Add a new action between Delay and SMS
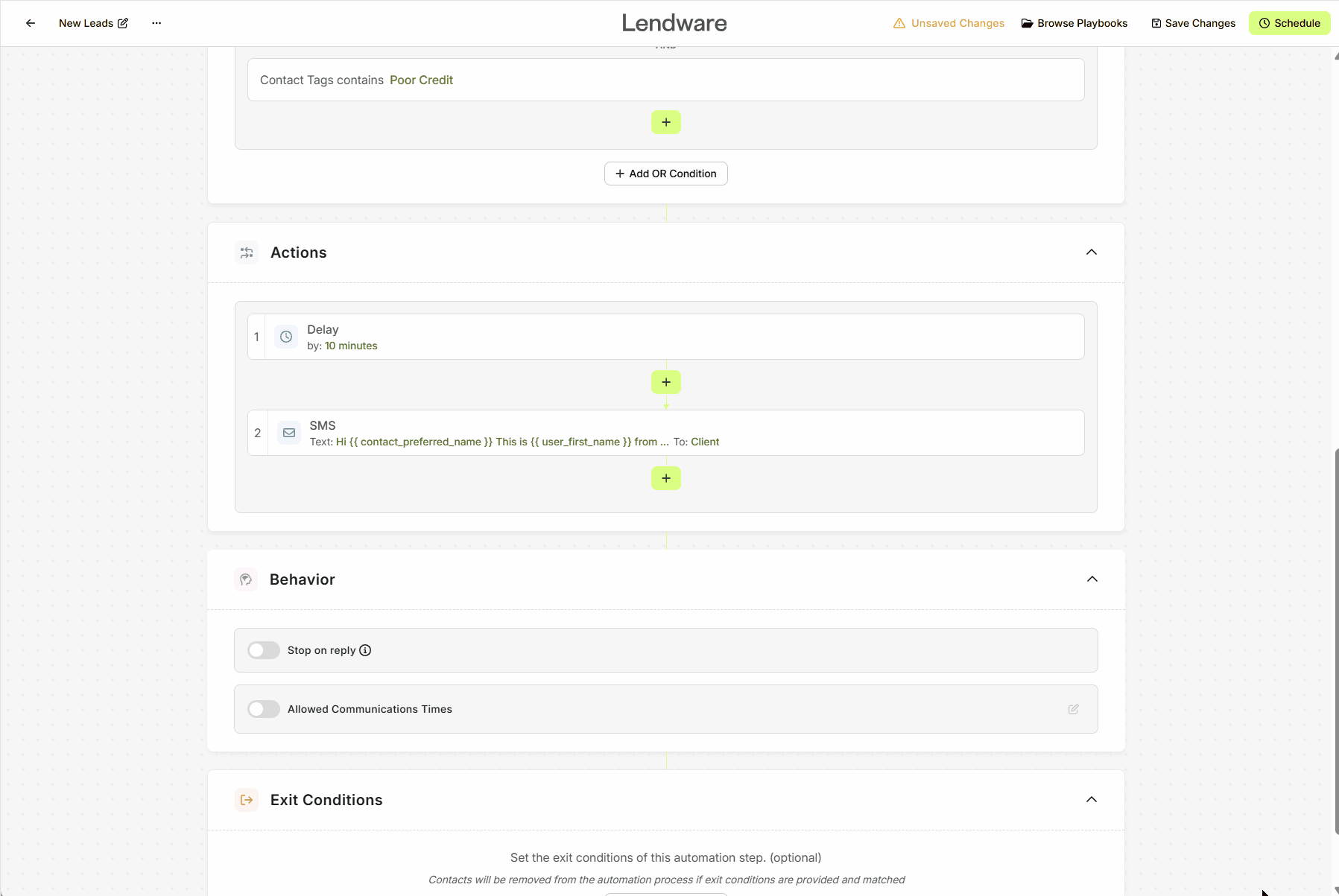The height and width of the screenshot is (896, 1339). pyautogui.click(x=665, y=381)
